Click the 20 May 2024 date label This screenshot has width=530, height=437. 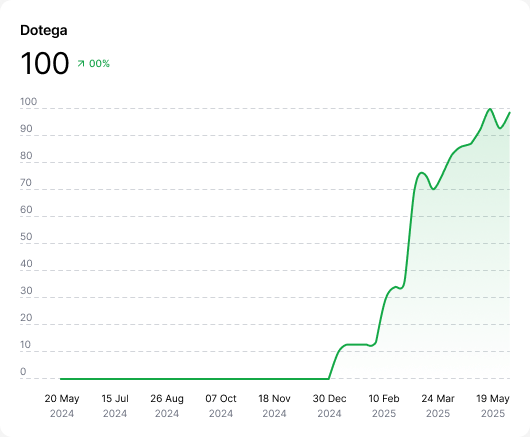pyautogui.click(x=62, y=406)
